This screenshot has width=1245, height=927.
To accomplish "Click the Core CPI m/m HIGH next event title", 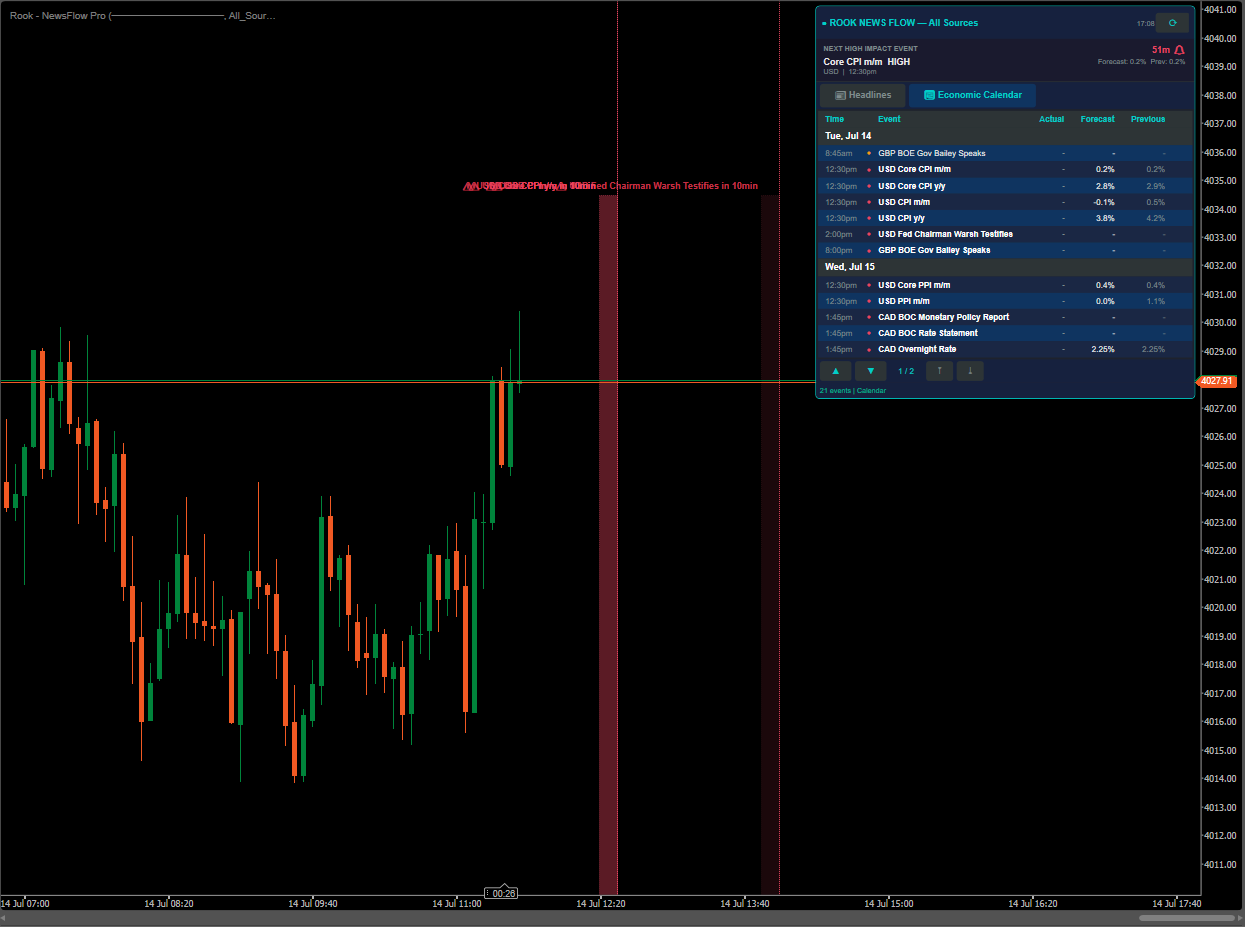I will [x=866, y=62].
